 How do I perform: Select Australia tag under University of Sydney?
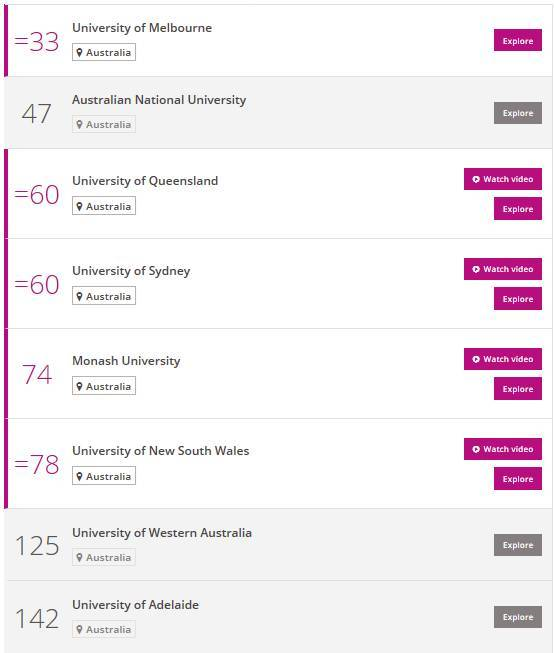click(x=104, y=296)
